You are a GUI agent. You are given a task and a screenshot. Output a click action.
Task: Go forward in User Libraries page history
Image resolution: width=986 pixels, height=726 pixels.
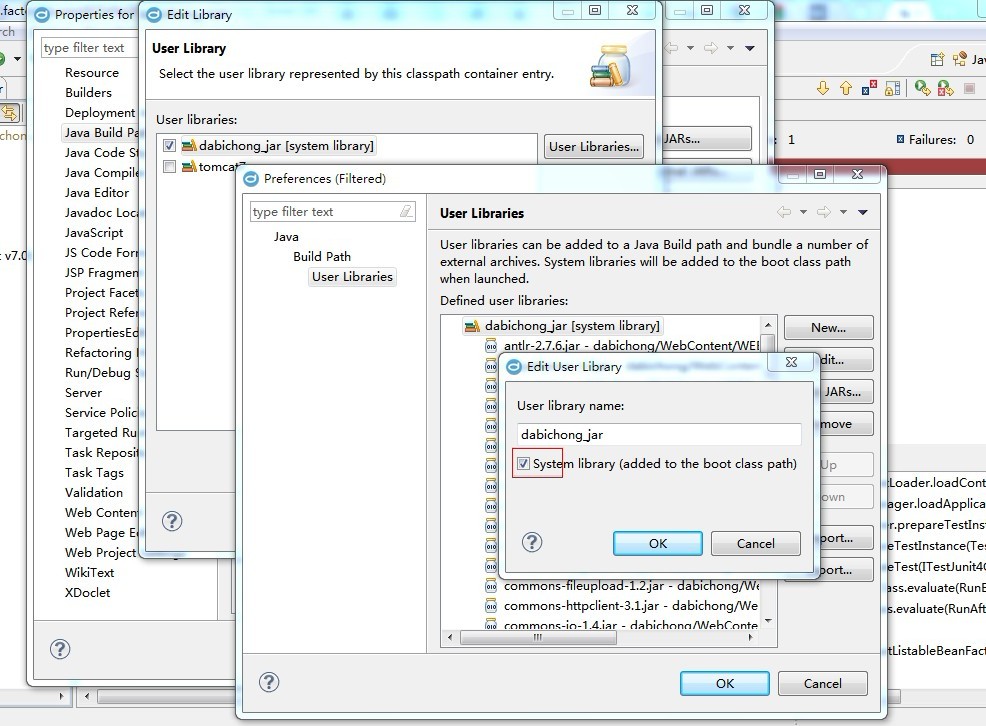(x=824, y=212)
